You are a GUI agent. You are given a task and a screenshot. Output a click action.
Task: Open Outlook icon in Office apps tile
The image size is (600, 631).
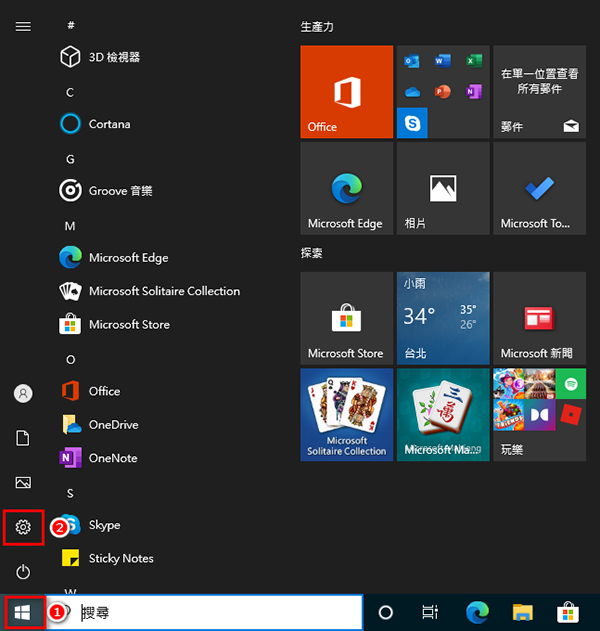(412, 61)
